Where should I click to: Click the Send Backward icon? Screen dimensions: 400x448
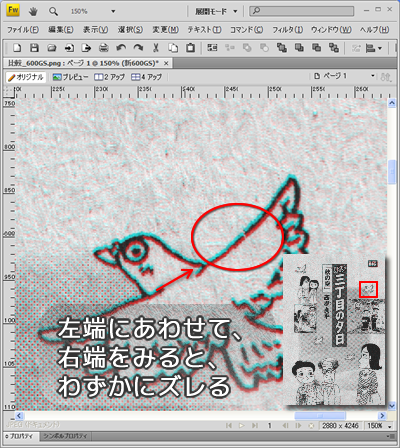pos(316,48)
